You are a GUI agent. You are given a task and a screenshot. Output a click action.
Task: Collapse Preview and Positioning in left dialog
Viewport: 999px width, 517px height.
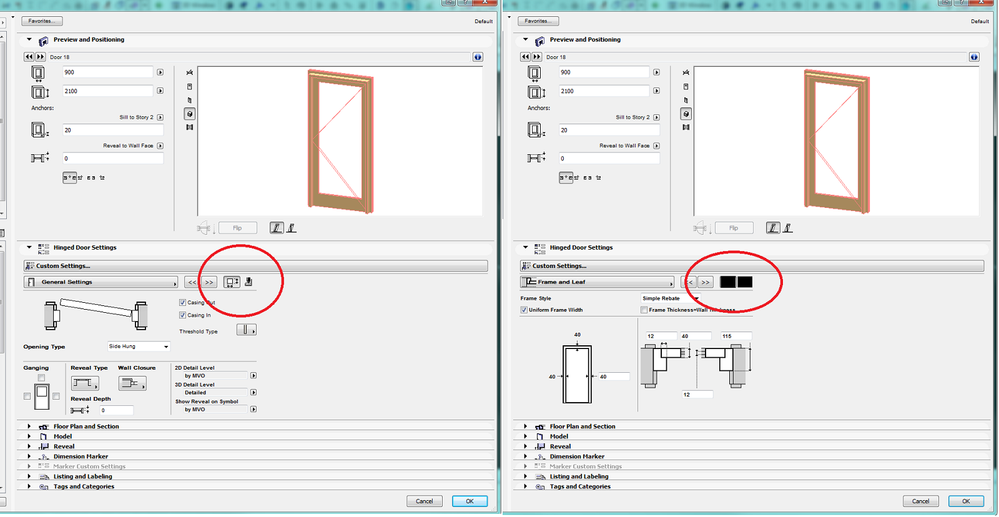tap(29, 40)
